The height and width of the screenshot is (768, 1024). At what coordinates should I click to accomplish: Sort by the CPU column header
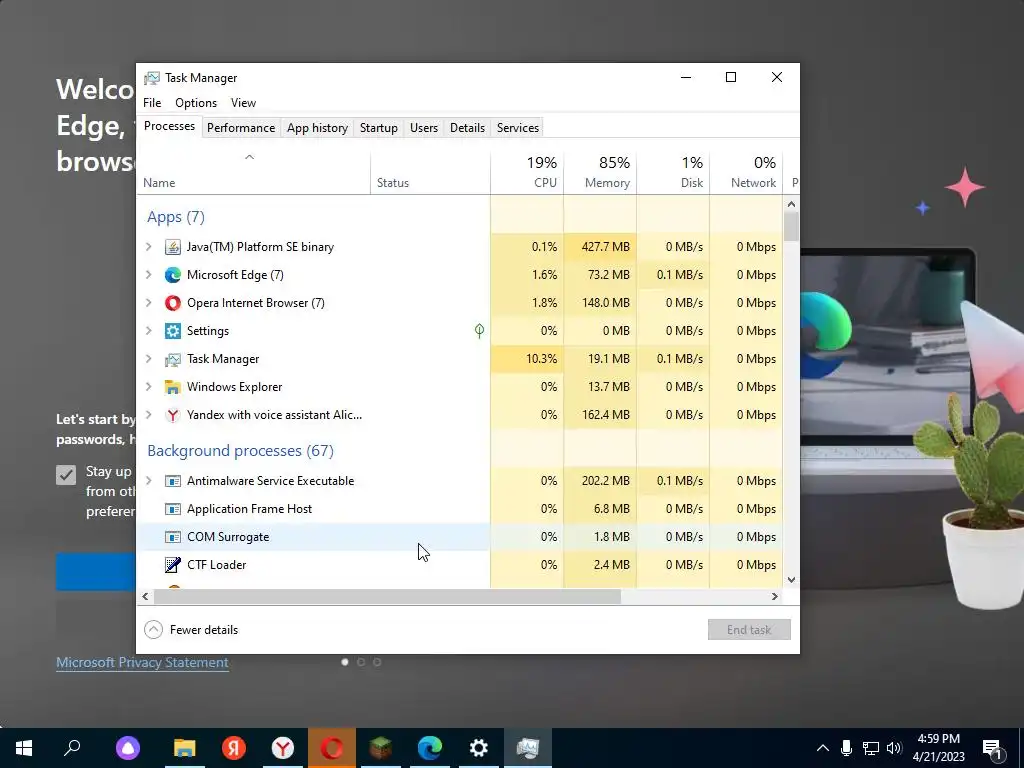[527, 173]
